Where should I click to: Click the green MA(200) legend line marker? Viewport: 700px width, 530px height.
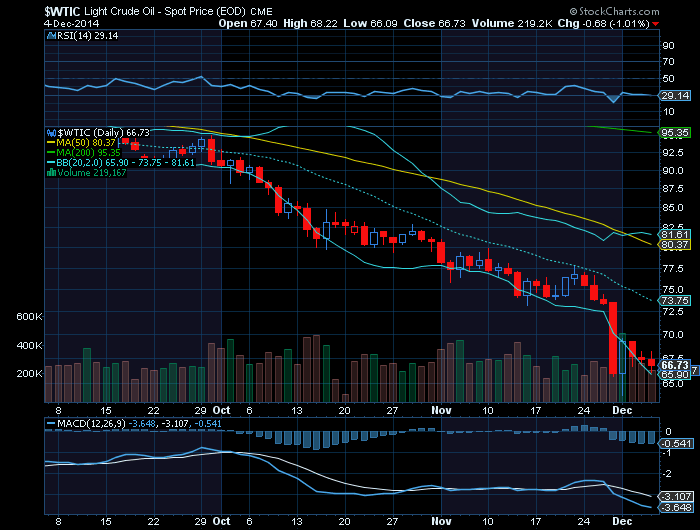click(51, 153)
